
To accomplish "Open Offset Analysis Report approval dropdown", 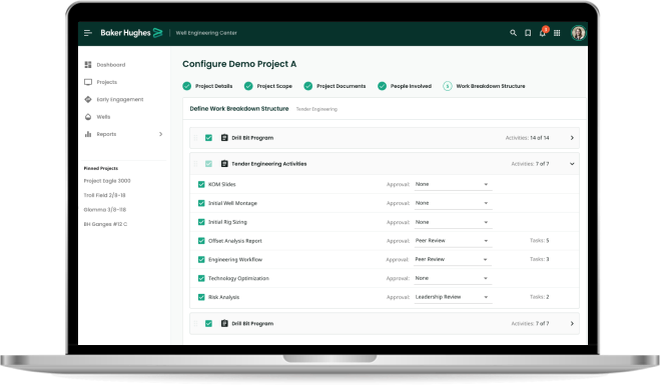I will (453, 241).
